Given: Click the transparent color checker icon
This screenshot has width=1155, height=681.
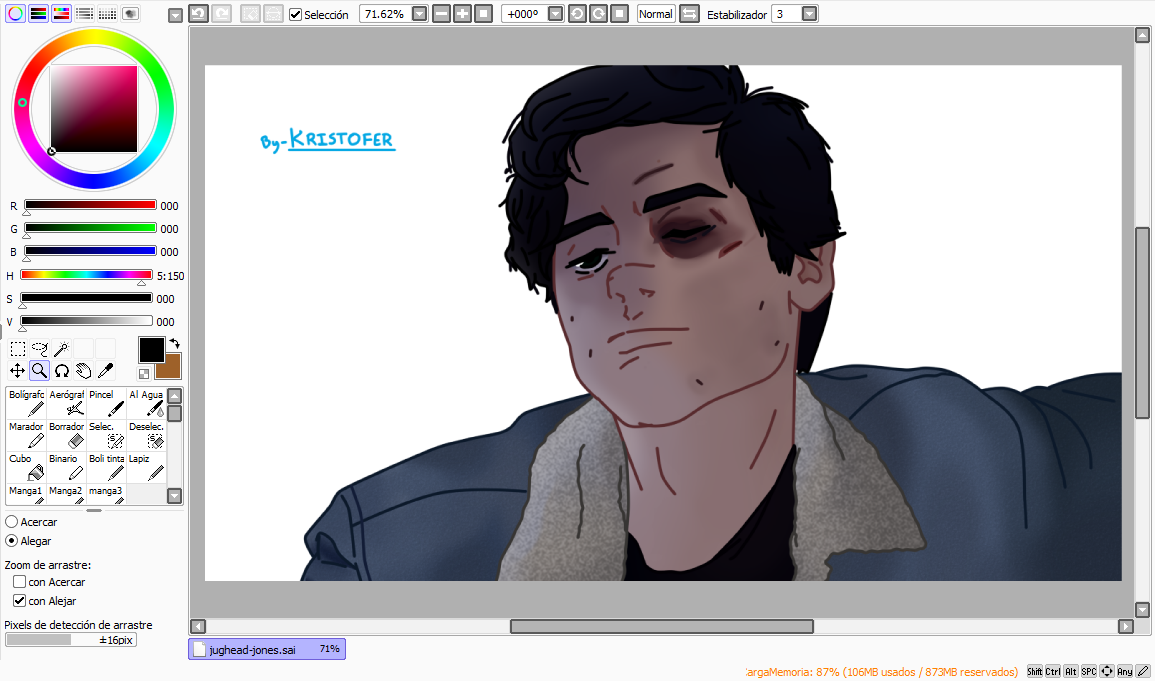Looking at the screenshot, I should [144, 374].
